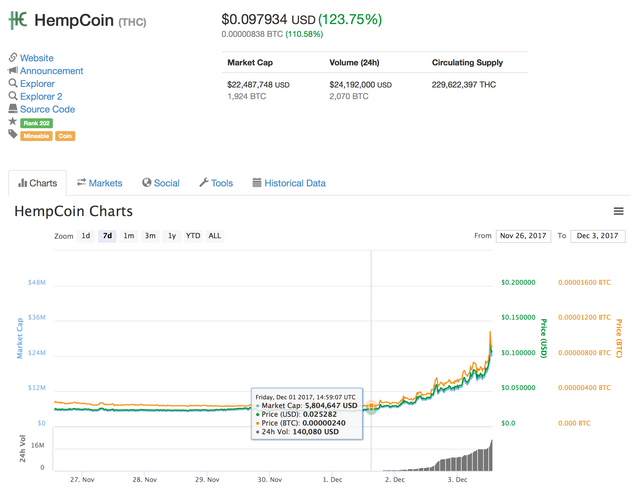Click the calendar icon beside Historical Data

(x=257, y=182)
